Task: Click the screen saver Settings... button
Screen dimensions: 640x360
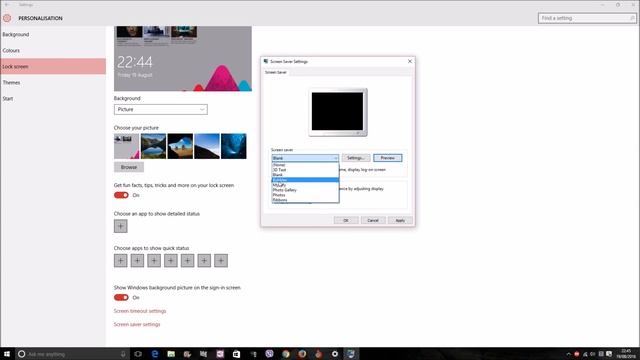Action: coord(356,158)
